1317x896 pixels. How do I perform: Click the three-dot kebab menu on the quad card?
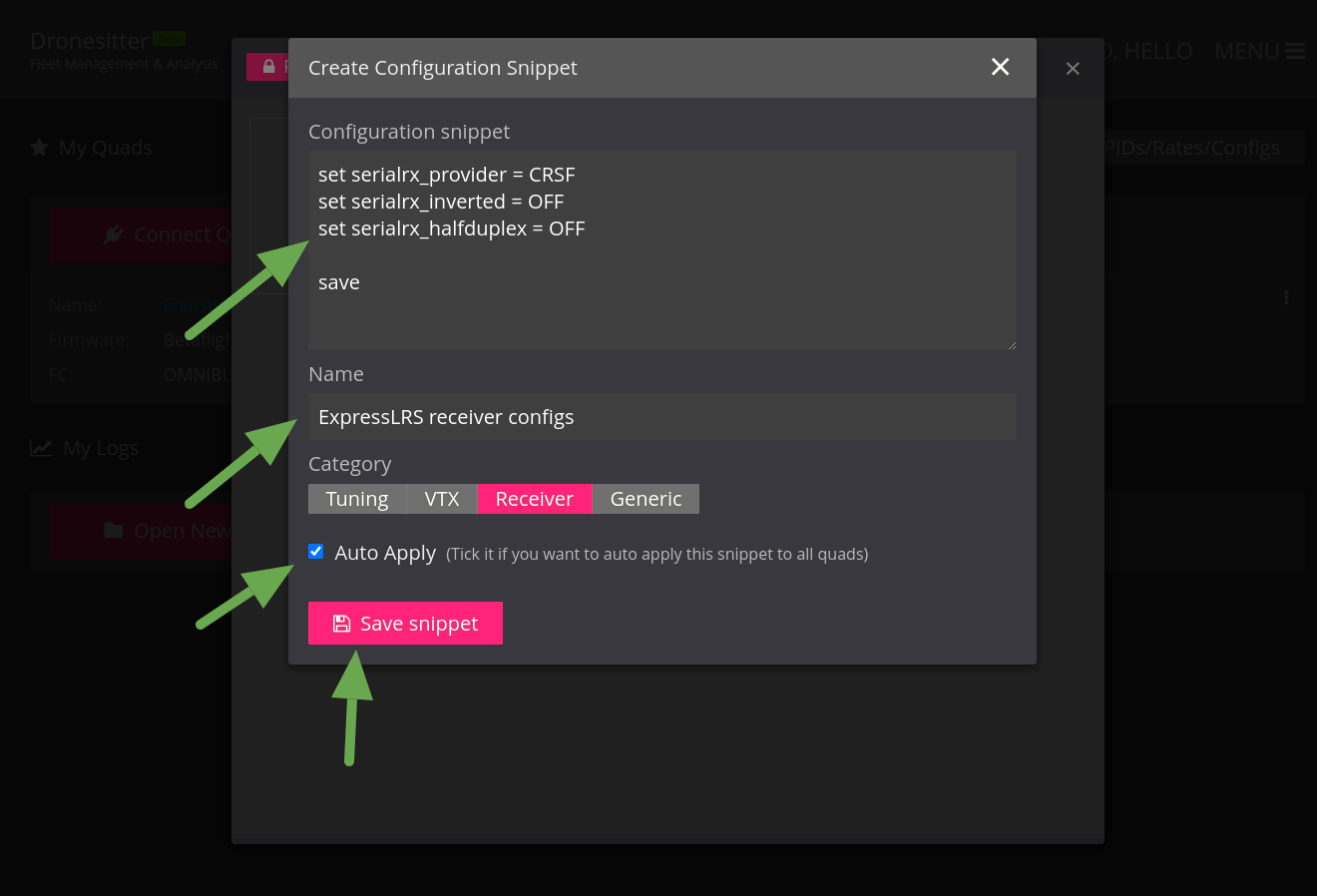pos(1285,297)
